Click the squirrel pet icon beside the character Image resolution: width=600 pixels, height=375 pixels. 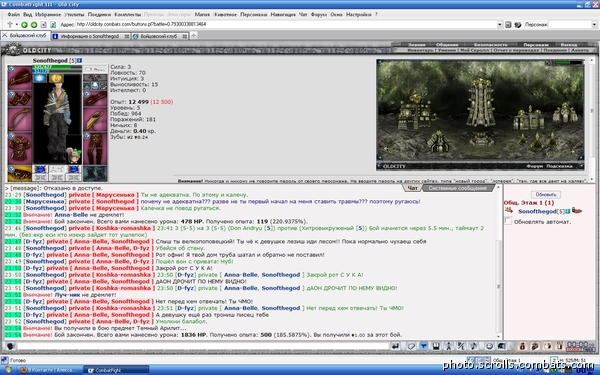(74, 155)
